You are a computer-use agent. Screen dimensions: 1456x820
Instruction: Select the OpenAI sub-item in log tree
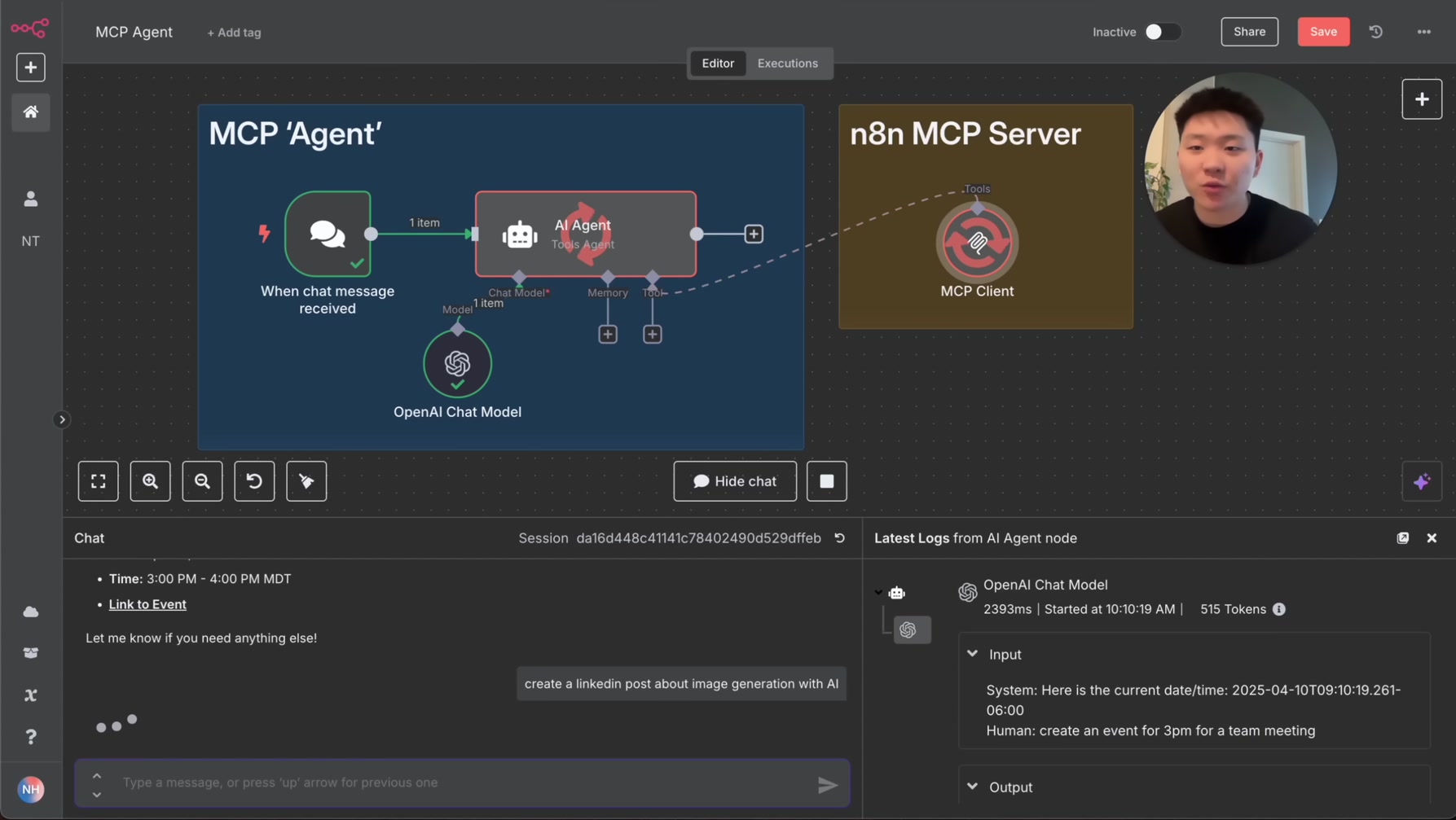click(x=911, y=630)
